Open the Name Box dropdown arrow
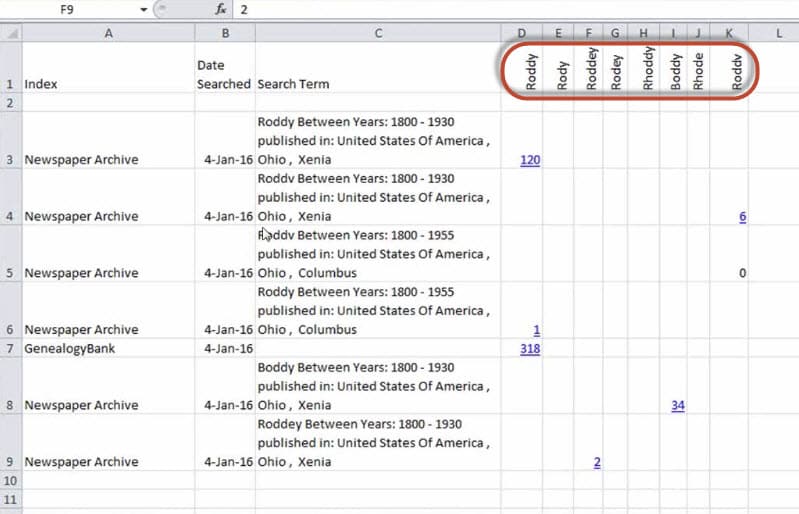 144,9
